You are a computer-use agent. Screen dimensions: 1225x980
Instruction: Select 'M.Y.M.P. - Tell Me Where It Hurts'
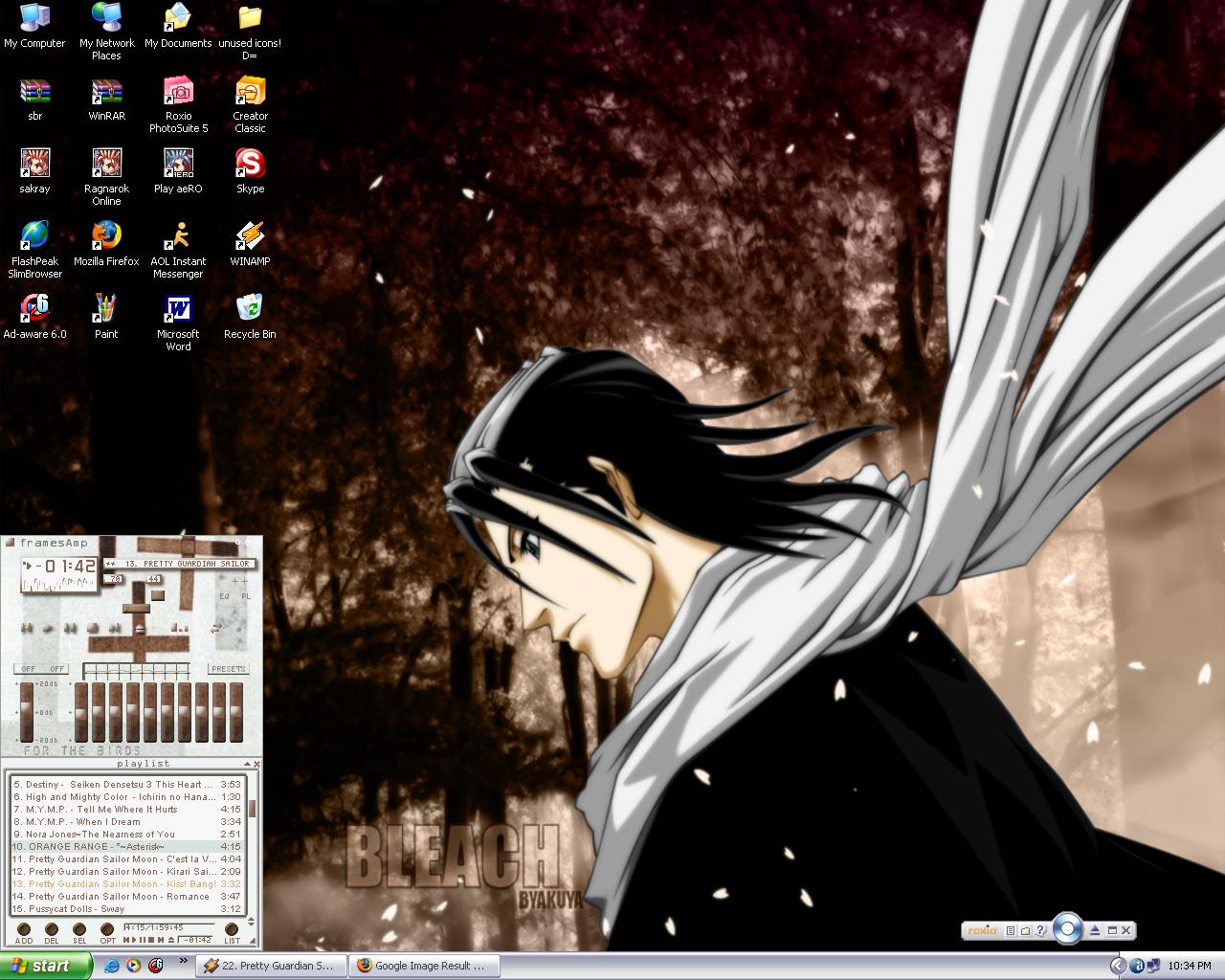click(127, 809)
